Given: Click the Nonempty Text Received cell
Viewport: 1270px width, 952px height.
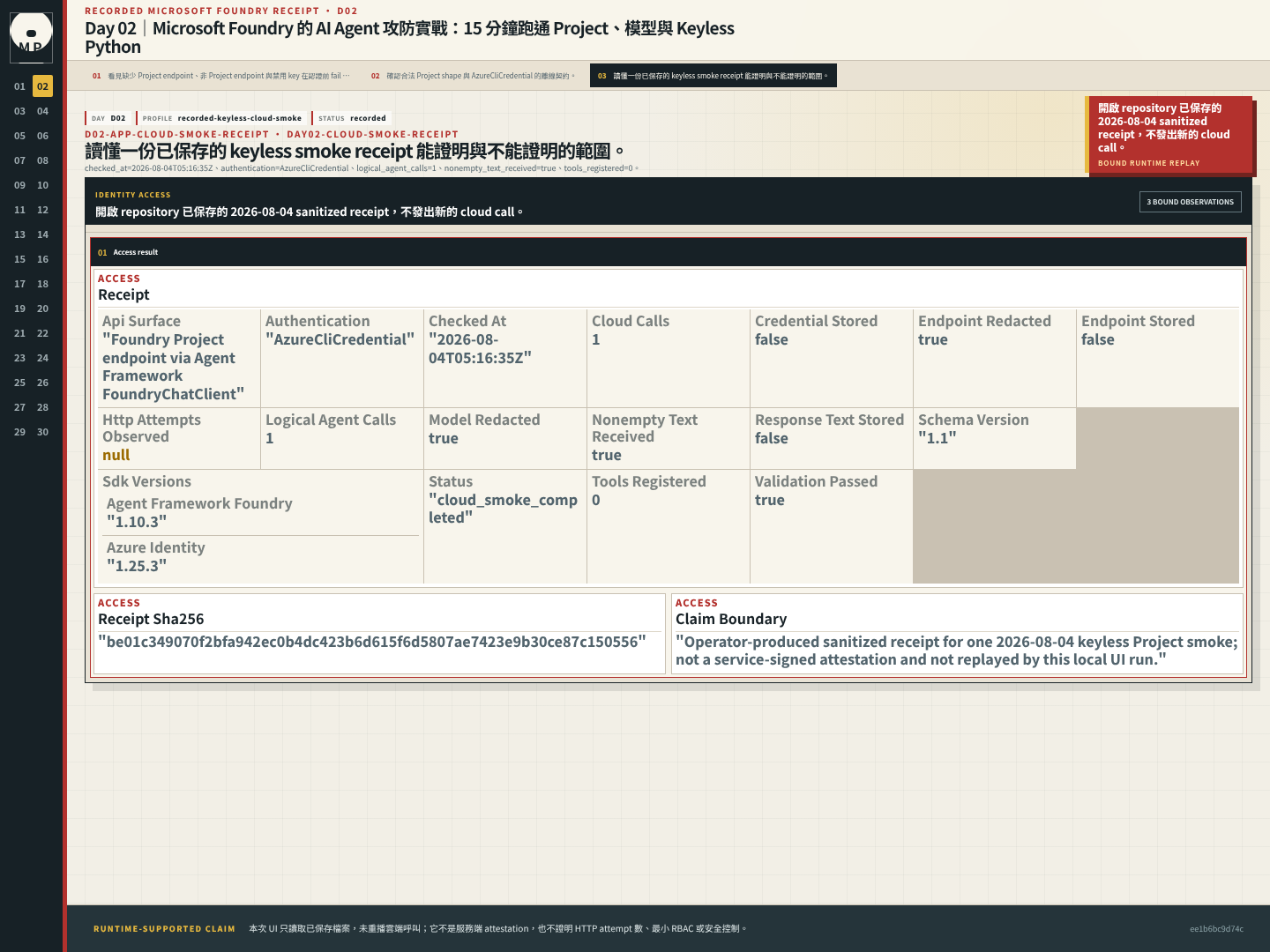Looking at the screenshot, I should (x=669, y=438).
